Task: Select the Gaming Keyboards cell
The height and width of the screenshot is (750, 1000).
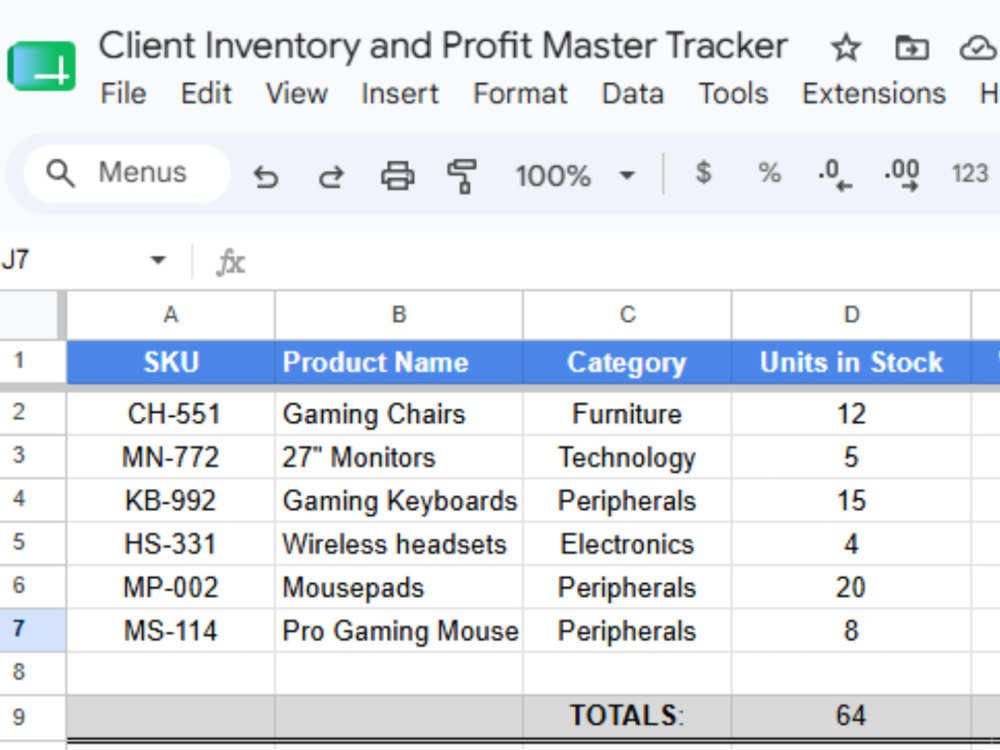Action: click(399, 501)
